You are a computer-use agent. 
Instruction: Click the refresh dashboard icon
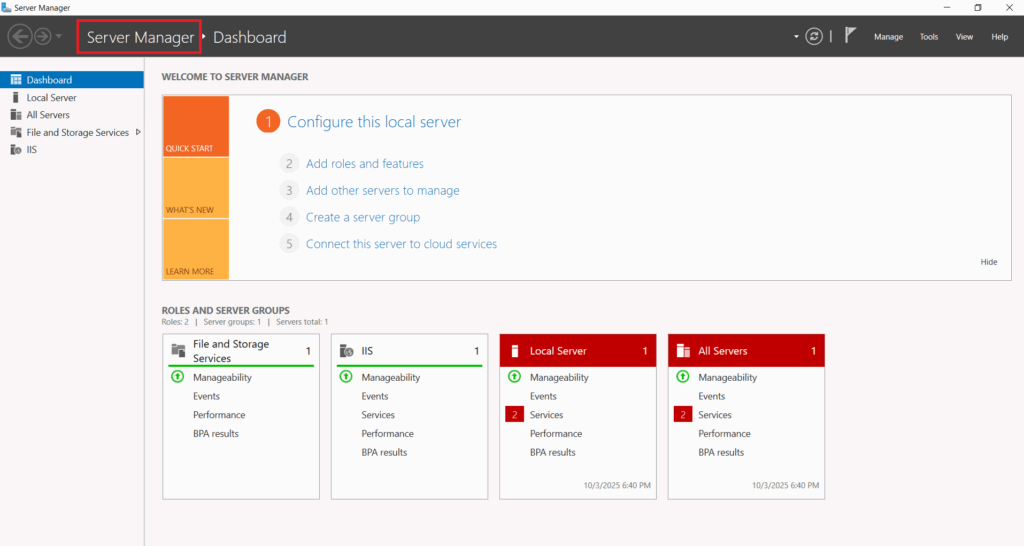coord(815,36)
